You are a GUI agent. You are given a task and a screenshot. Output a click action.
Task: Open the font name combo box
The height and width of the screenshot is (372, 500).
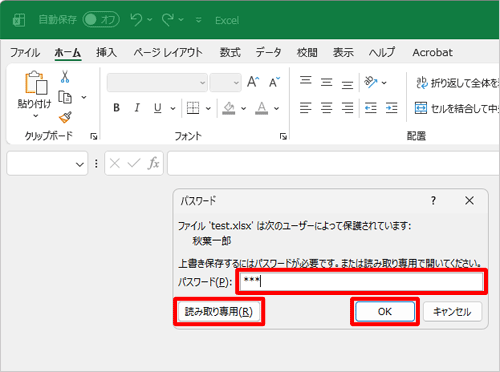click(157, 82)
